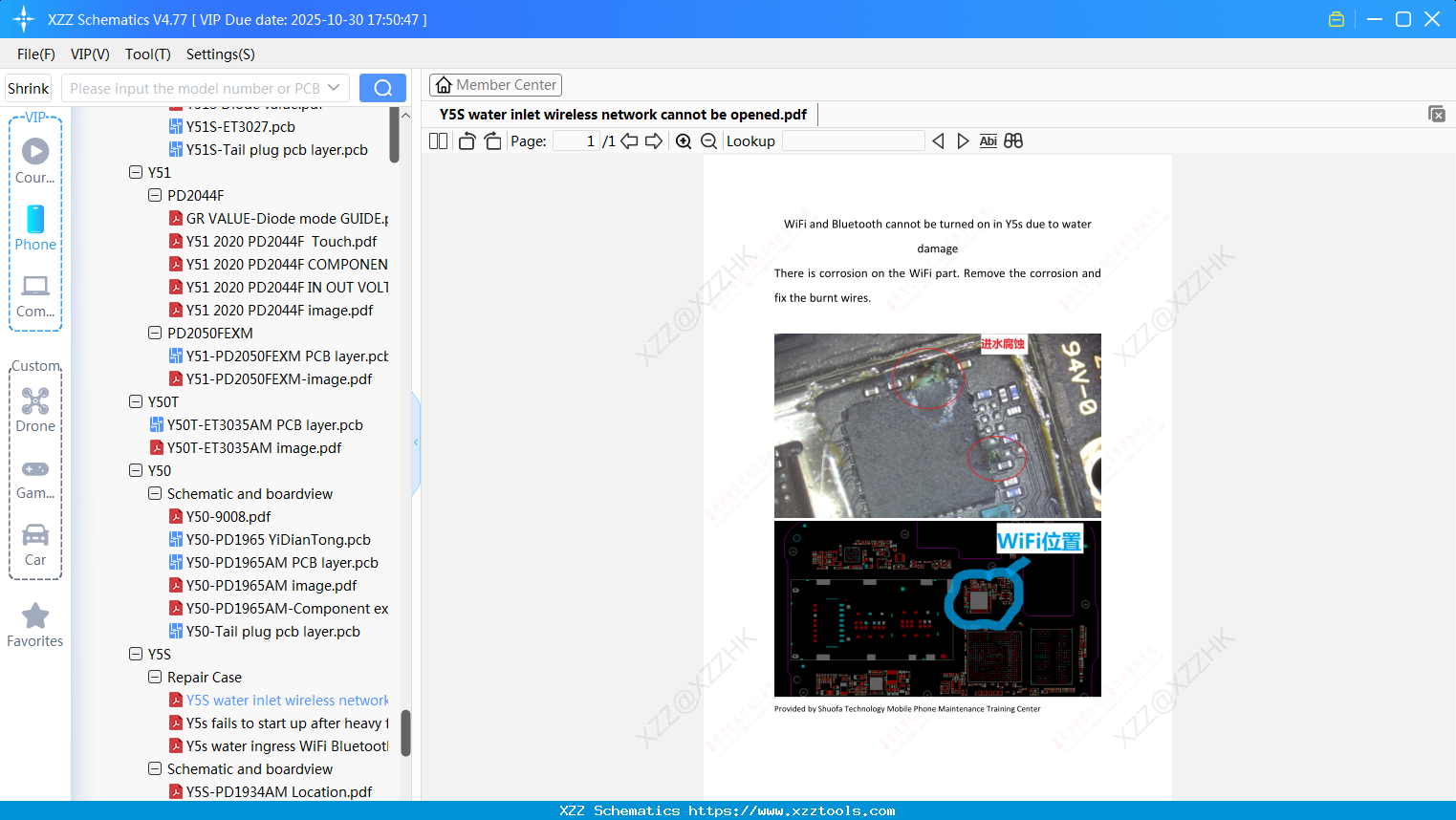This screenshot has width=1456, height=820.
Task: Click the XZZ app logo in title bar
Action: point(24,19)
